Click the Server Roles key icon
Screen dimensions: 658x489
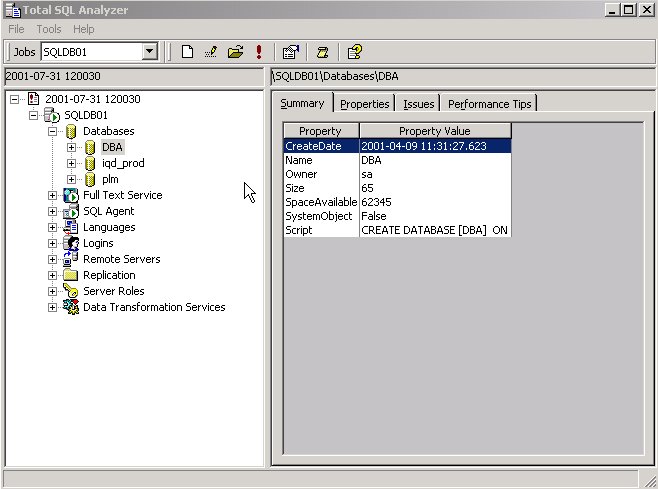(70, 291)
